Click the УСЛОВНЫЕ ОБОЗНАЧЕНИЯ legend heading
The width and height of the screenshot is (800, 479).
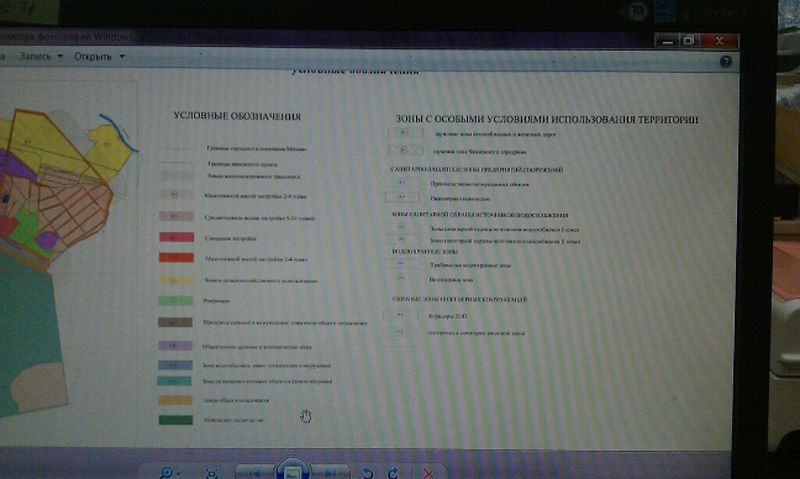point(237,116)
